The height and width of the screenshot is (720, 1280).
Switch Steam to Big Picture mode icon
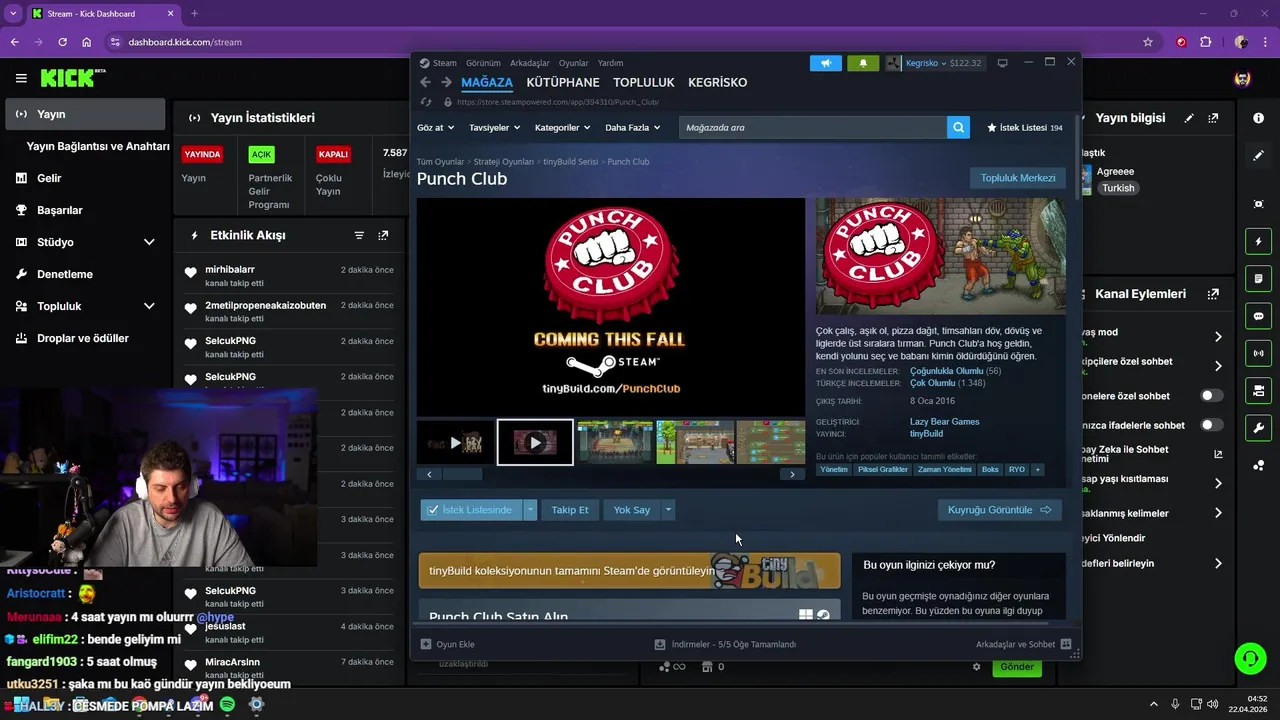(1003, 63)
